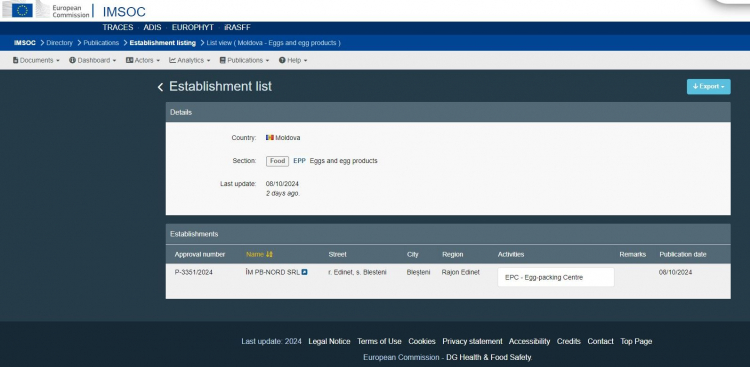Image resolution: width=750 pixels, height=367 pixels.
Task: Switch to the TRACES application
Action: (118, 27)
